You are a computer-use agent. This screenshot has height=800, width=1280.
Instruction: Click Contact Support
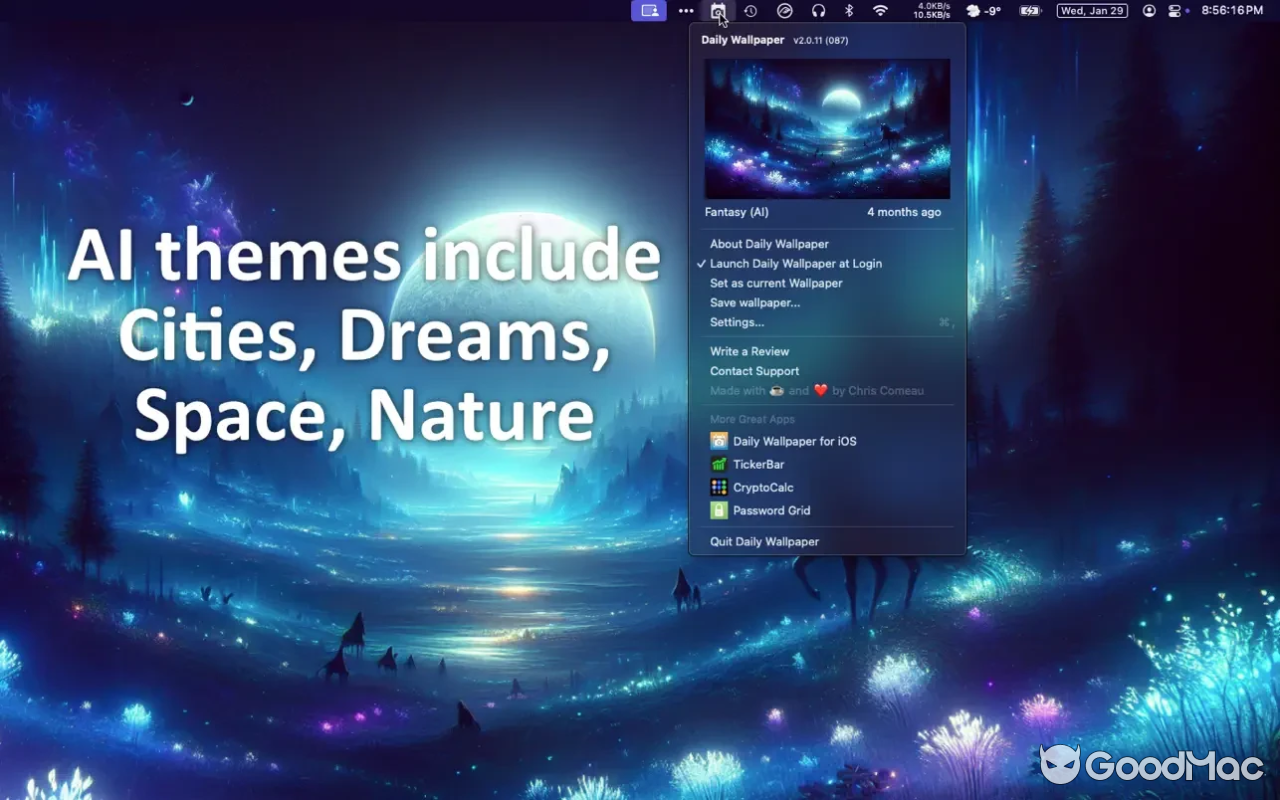pyautogui.click(x=754, y=371)
